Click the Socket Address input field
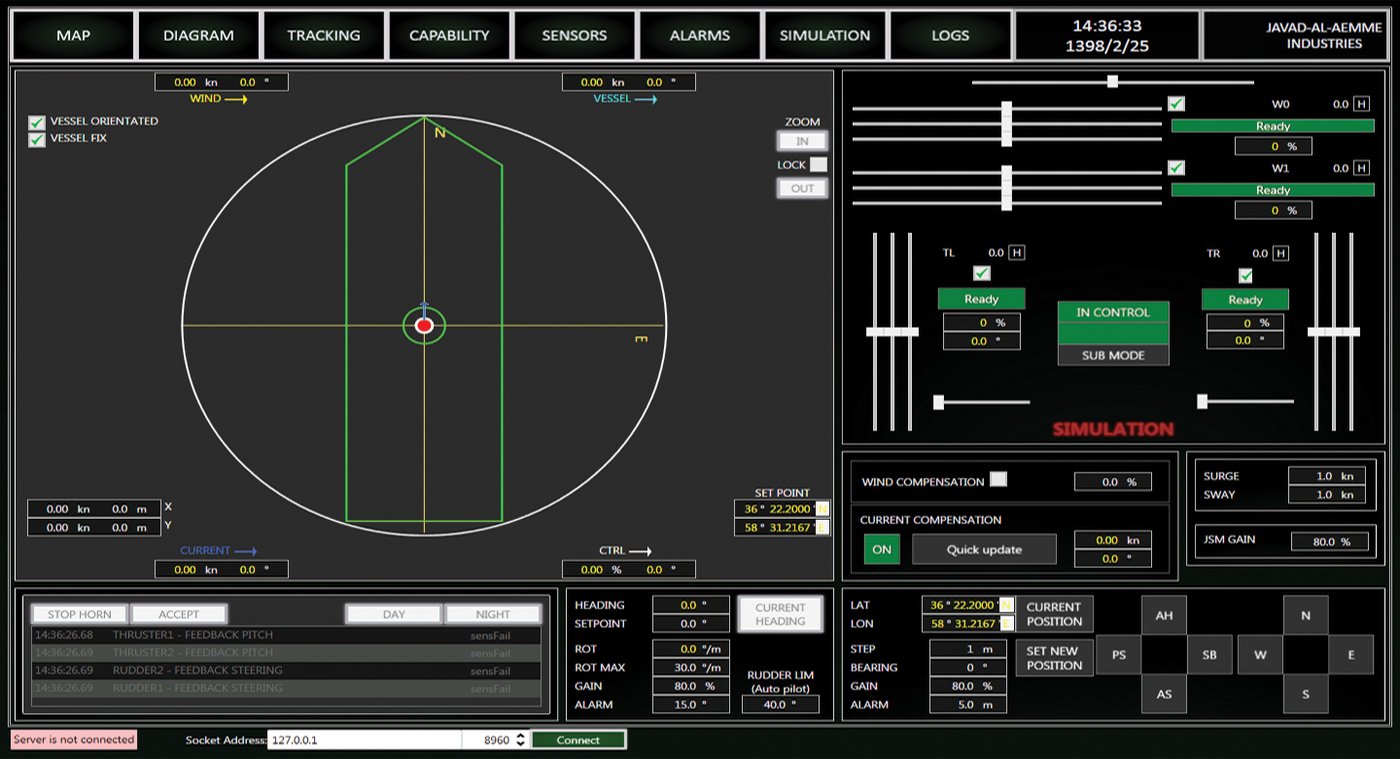This screenshot has width=1400, height=759. click(x=365, y=740)
